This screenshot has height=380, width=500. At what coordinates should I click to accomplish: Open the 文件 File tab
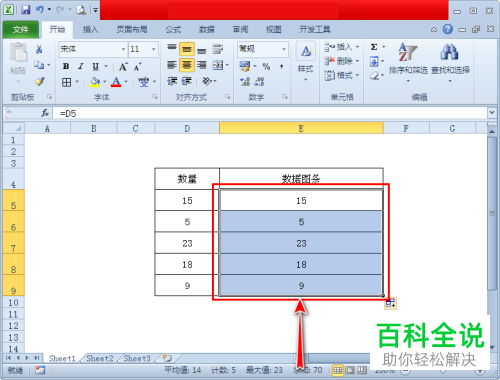point(21,30)
